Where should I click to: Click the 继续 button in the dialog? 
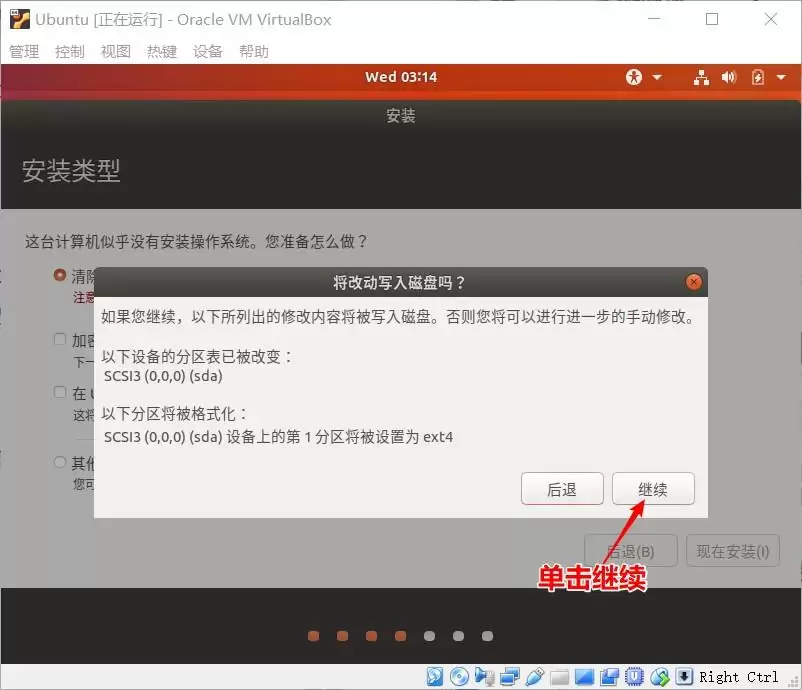653,488
